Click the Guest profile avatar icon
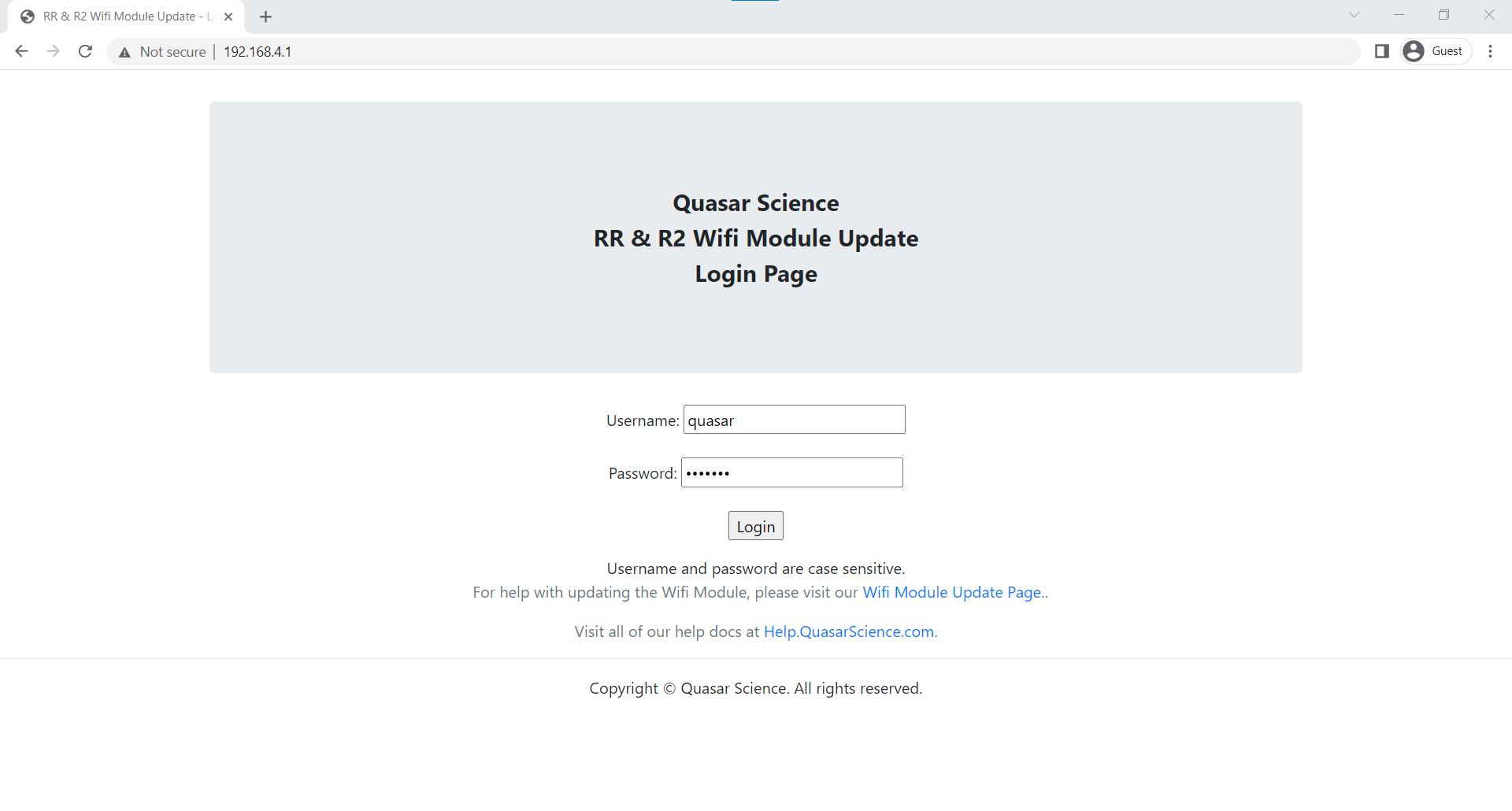 point(1414,50)
